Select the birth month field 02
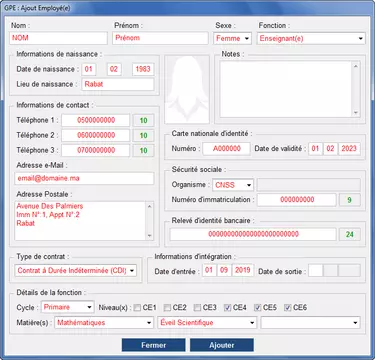This screenshot has width=375, height=360. pyautogui.click(x=114, y=69)
